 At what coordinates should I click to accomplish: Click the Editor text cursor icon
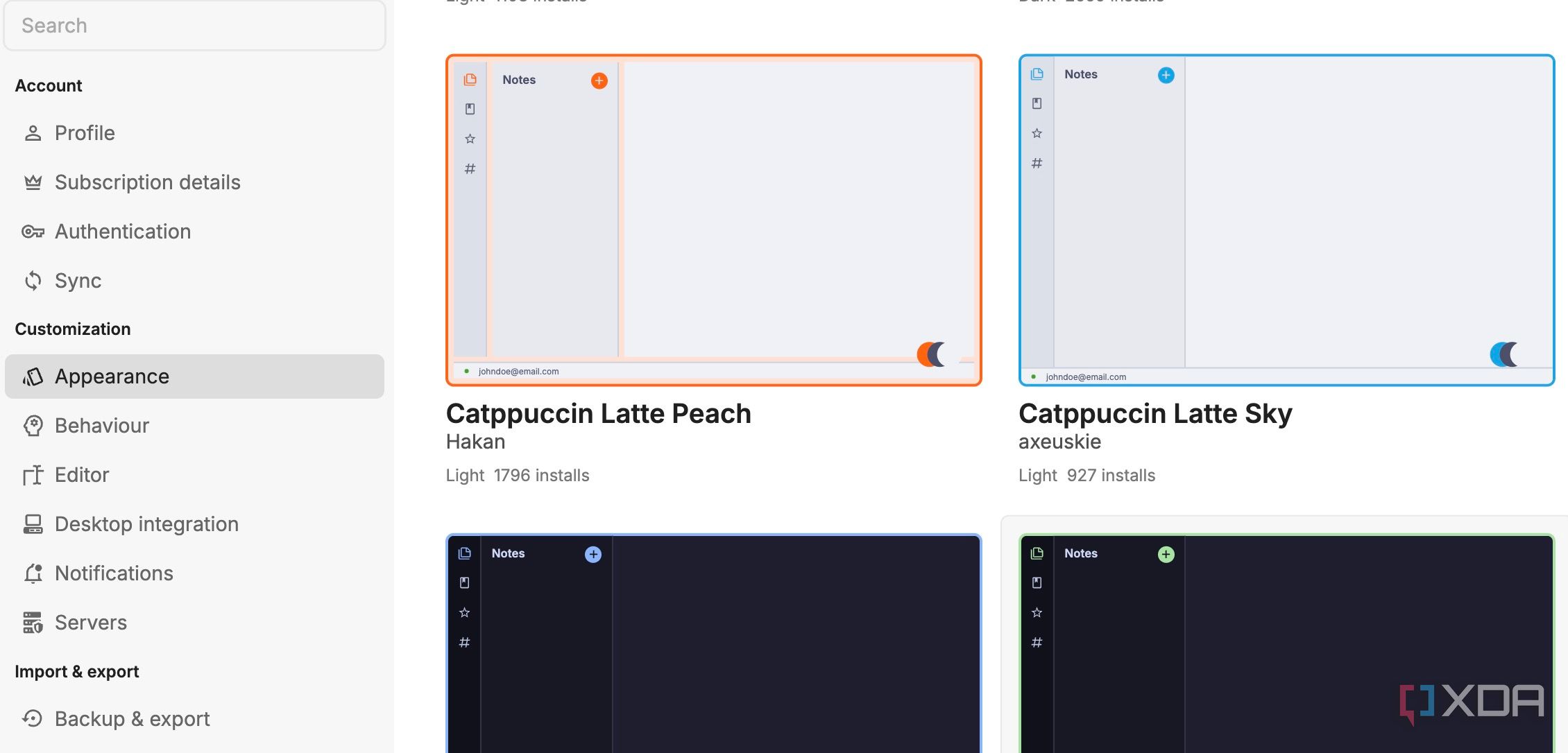tap(33, 475)
